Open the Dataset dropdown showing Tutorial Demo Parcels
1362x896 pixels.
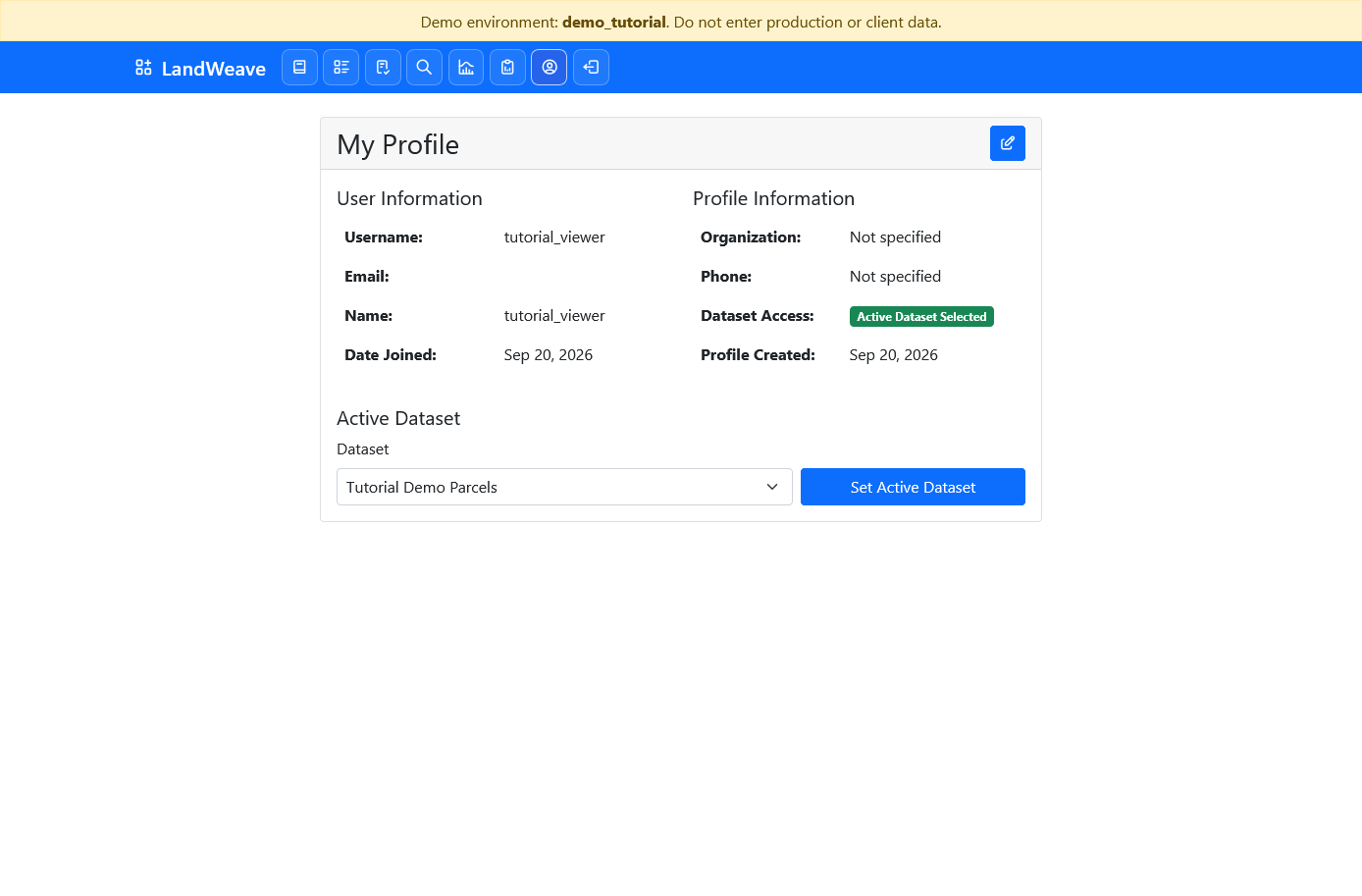(564, 487)
